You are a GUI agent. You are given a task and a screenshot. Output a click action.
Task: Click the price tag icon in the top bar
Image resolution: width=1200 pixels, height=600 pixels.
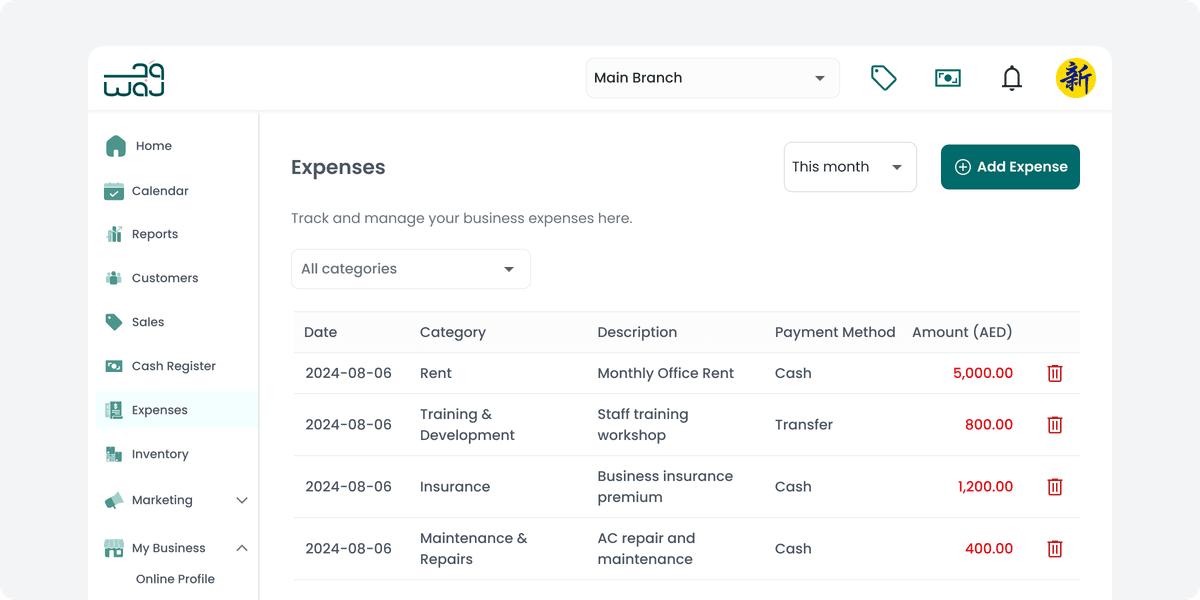pyautogui.click(x=883, y=77)
